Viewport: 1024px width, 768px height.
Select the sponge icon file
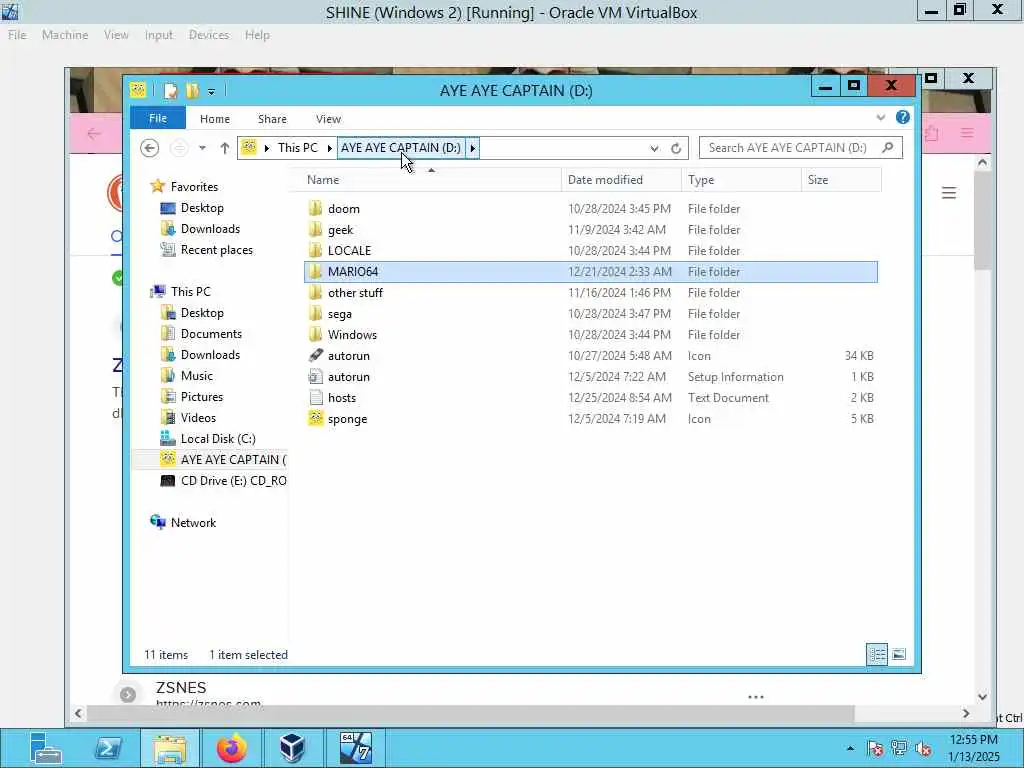(x=347, y=419)
